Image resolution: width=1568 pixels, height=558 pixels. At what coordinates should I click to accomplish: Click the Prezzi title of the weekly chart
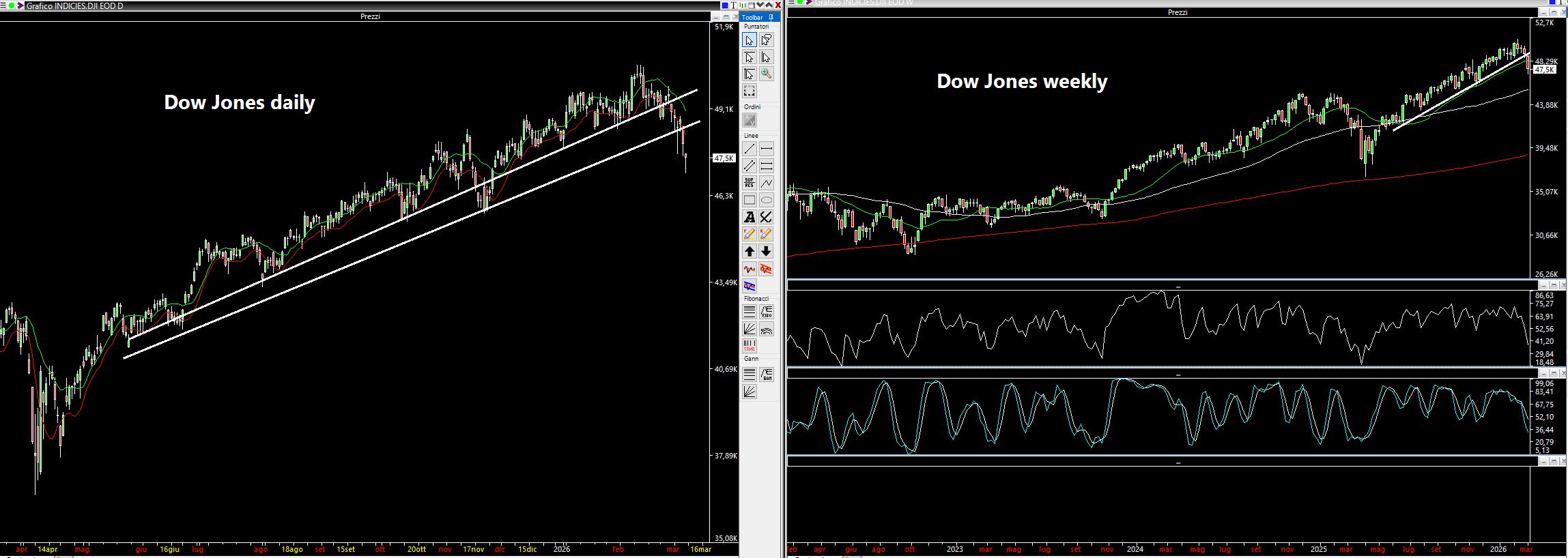coord(1178,12)
